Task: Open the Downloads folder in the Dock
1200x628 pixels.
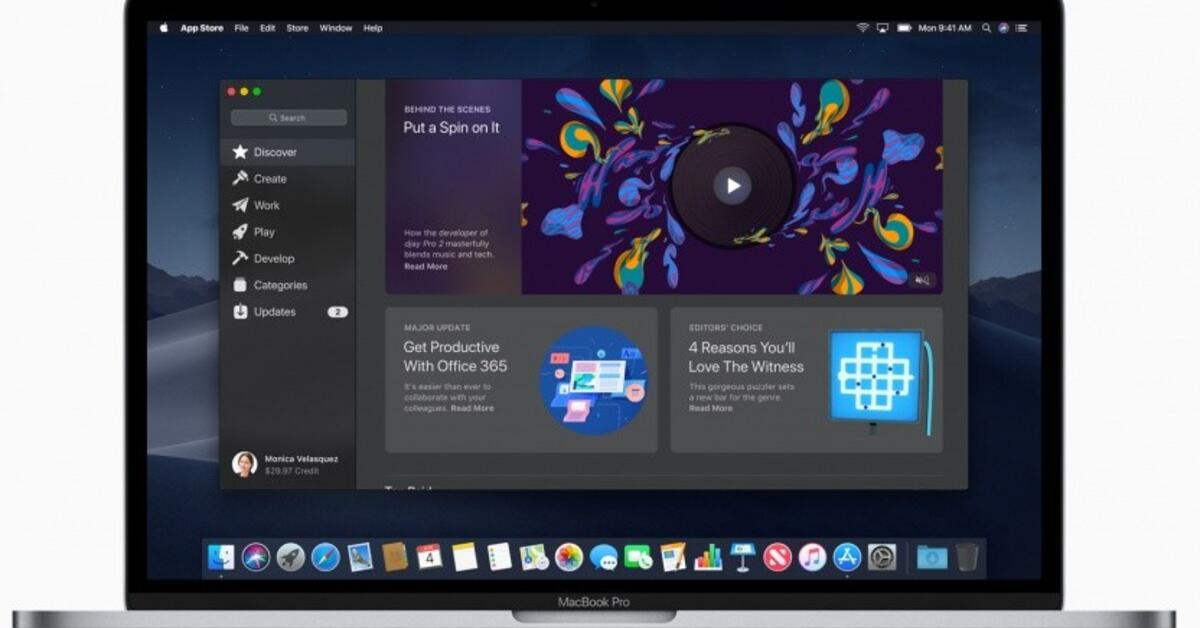Action: (x=931, y=557)
